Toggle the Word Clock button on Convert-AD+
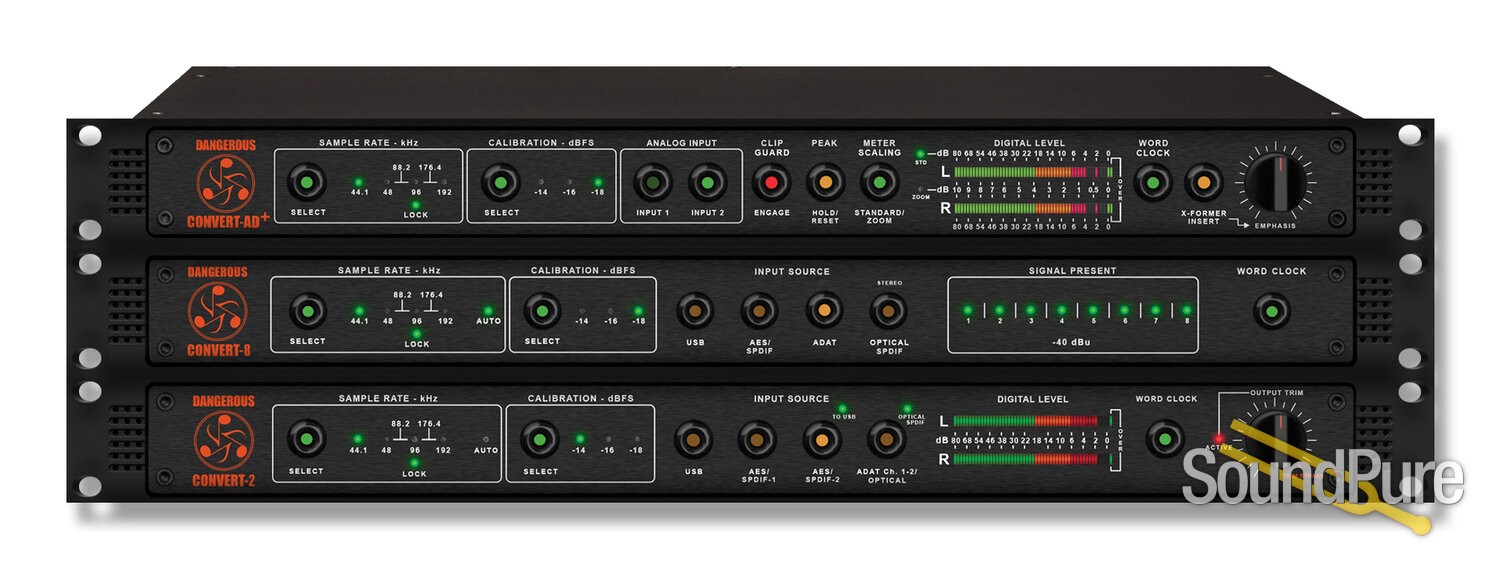The height and width of the screenshot is (570, 1500). 1152,183
